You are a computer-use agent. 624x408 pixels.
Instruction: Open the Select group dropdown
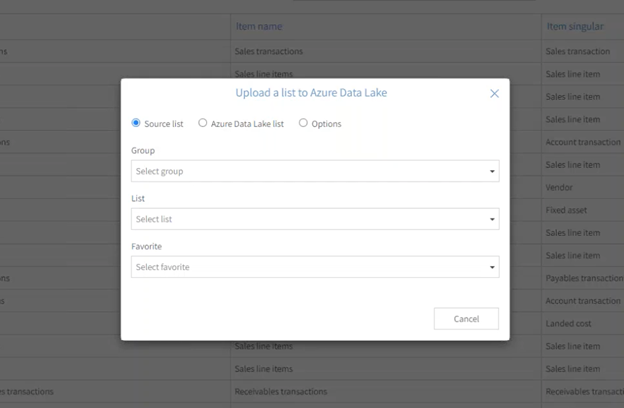click(315, 171)
